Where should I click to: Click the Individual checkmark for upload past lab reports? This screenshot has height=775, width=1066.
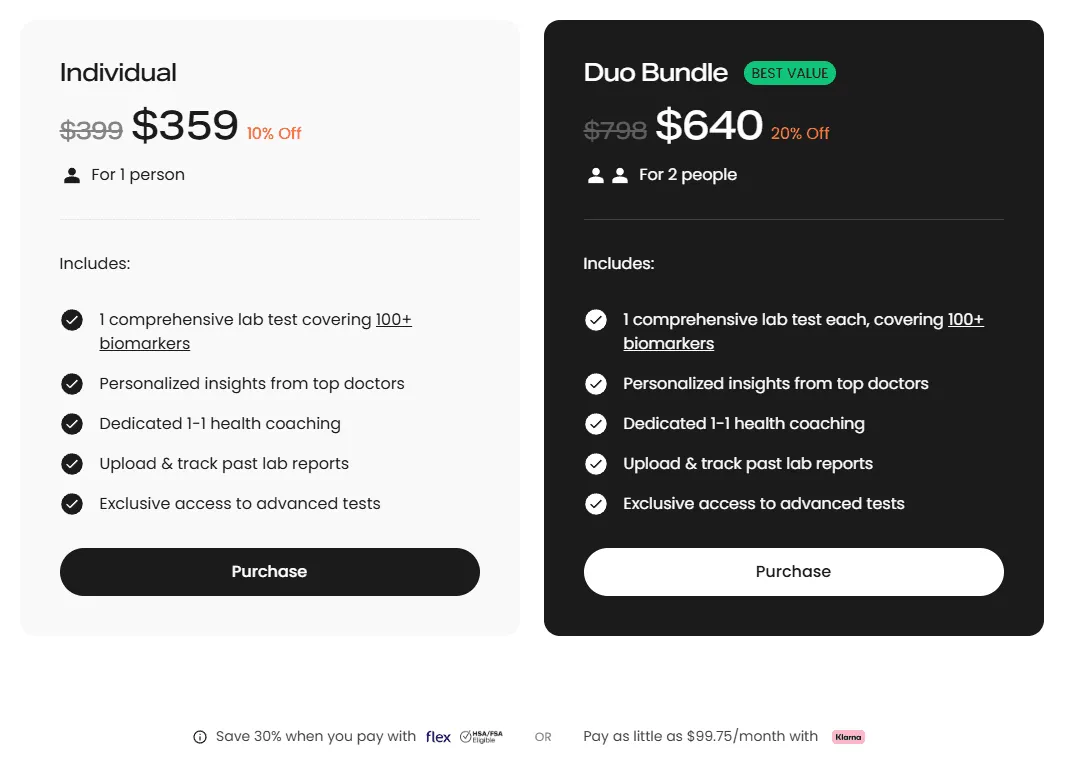[x=72, y=464]
